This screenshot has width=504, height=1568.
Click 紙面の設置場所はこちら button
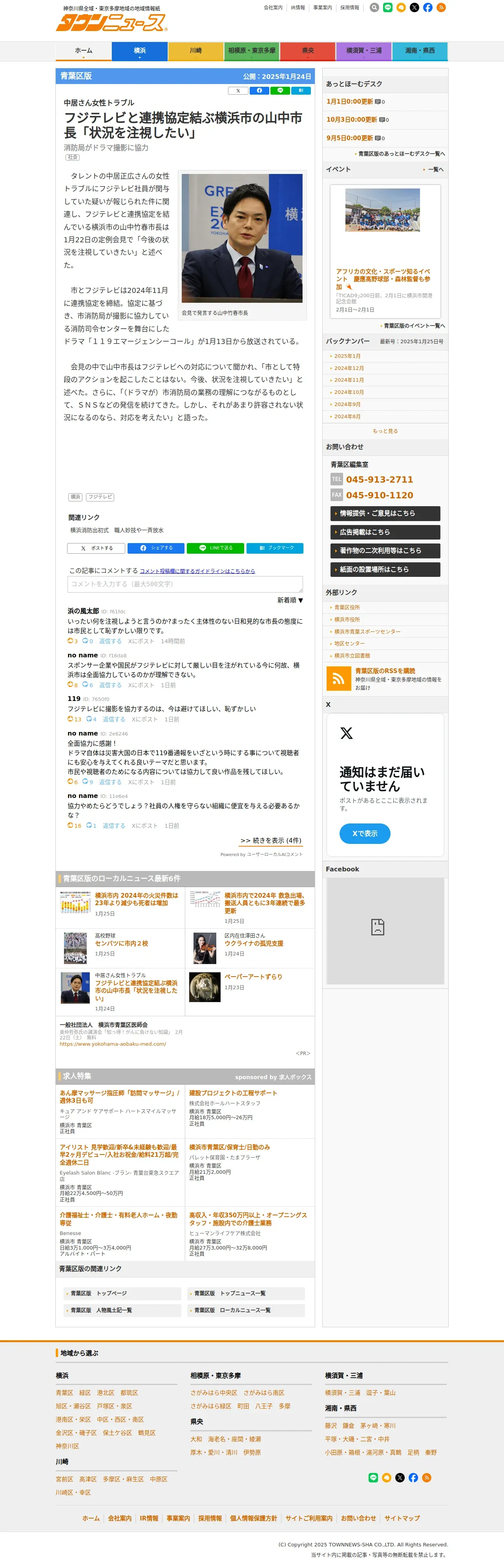point(385,570)
